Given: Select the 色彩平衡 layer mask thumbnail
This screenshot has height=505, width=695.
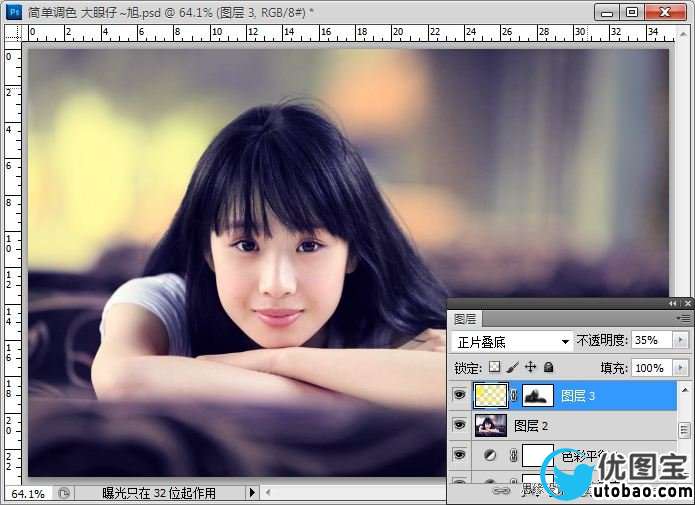Looking at the screenshot, I should (x=538, y=455).
